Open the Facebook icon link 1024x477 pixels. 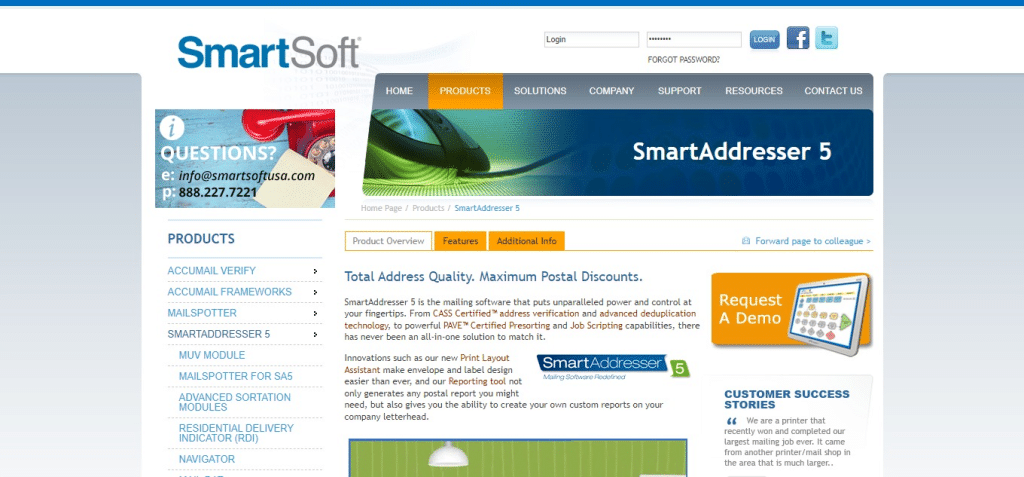tap(797, 38)
